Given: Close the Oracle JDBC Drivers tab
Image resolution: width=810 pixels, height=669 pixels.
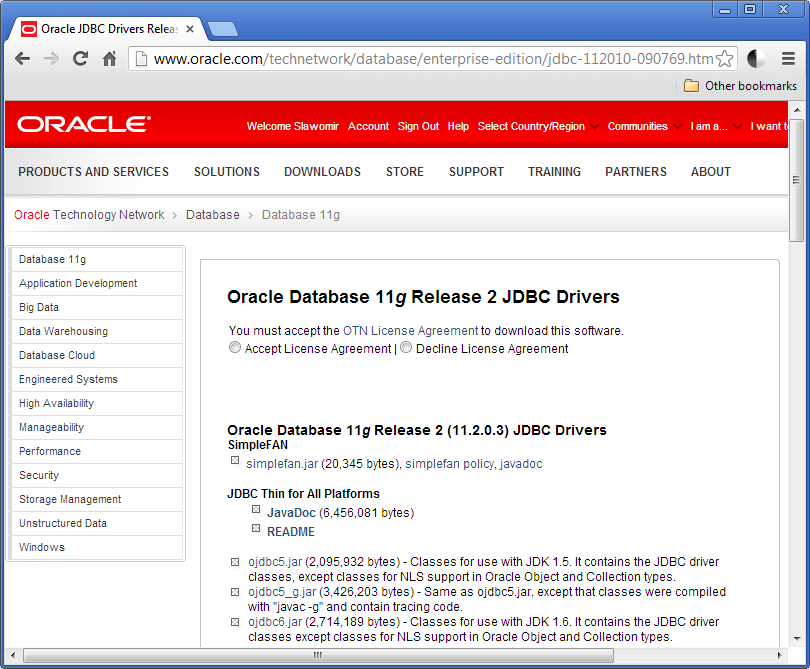Looking at the screenshot, I should click(190, 29).
